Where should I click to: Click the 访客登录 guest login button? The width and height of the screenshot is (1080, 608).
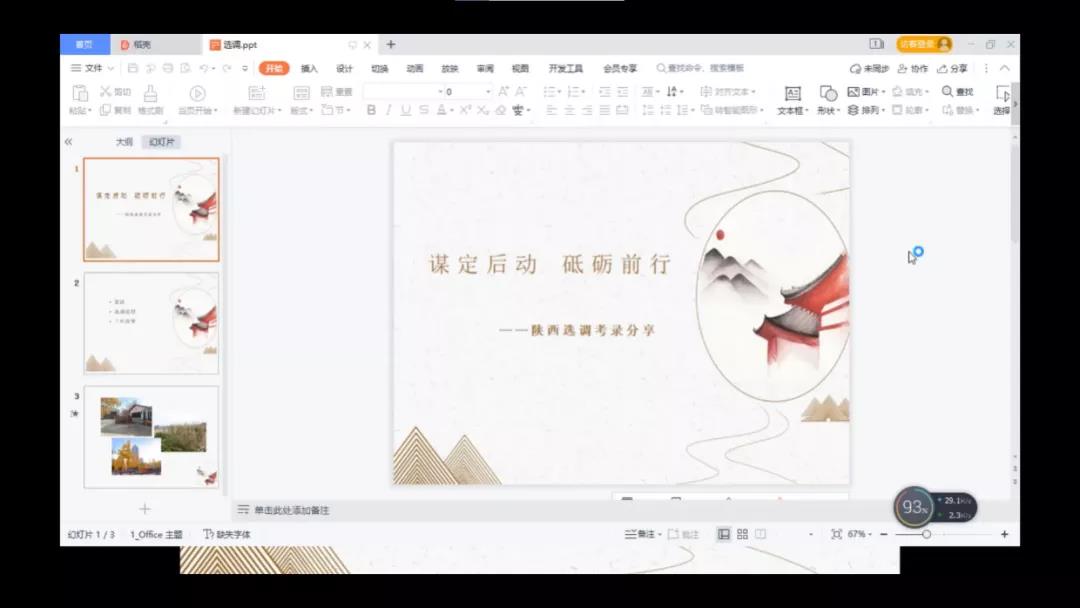[923, 44]
